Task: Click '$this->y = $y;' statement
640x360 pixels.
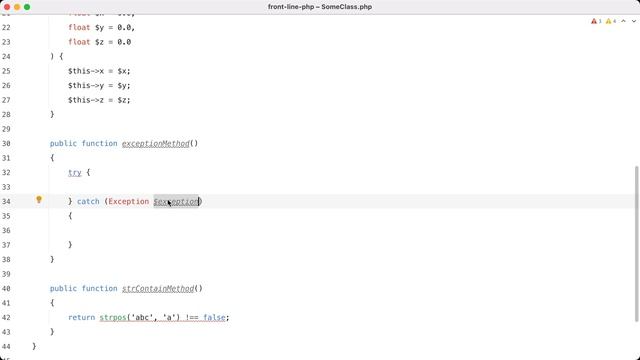Action: point(99,86)
